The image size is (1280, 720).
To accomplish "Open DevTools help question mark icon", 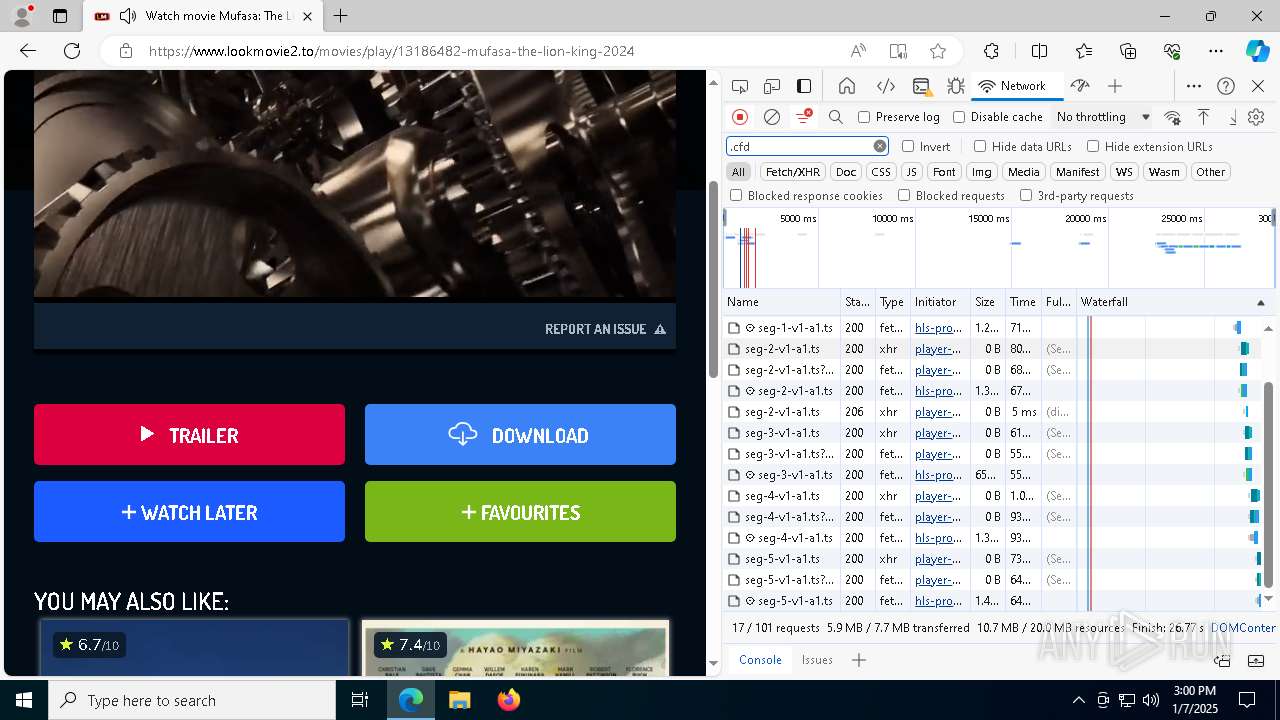I will [1226, 86].
